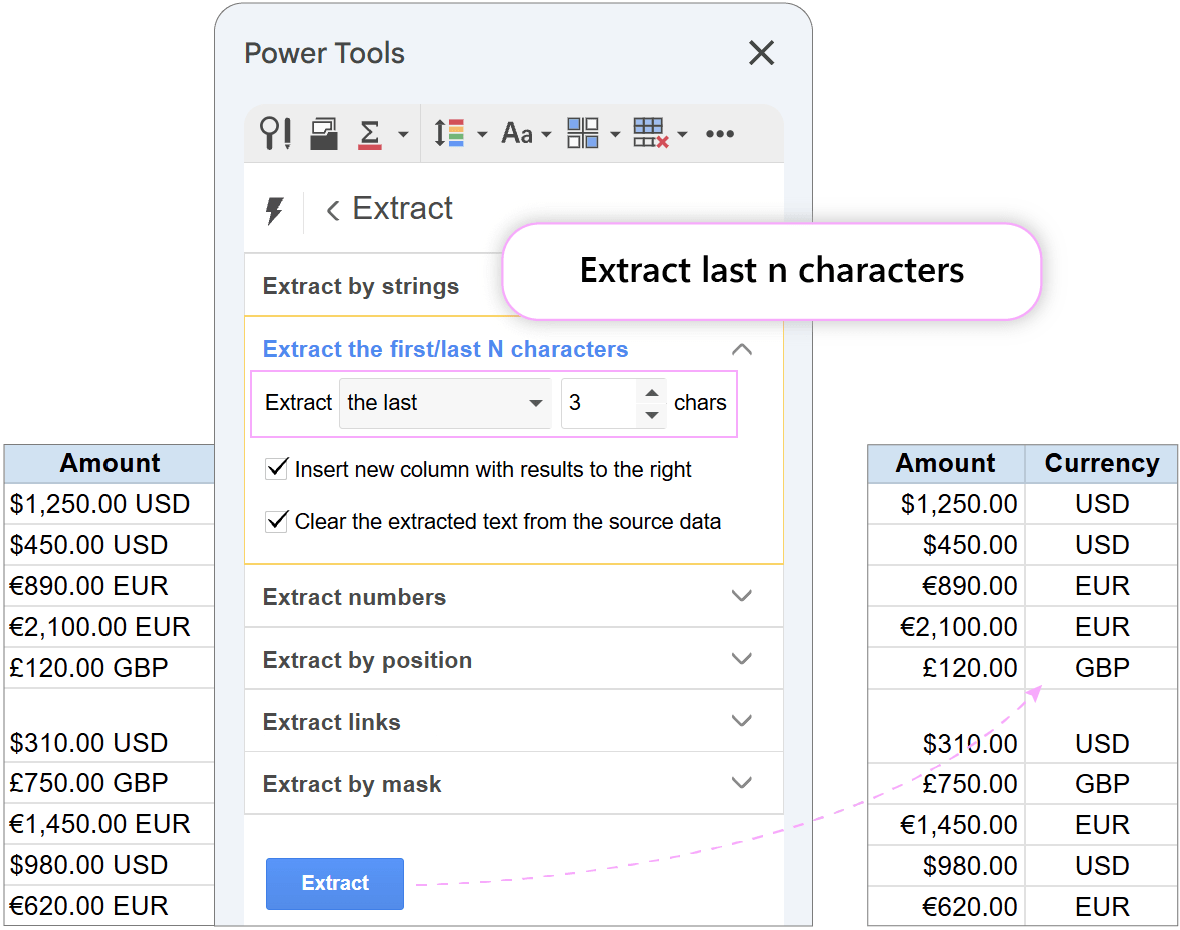This screenshot has width=1180, height=930.
Task: Select the Currency header in result table
Action: [1101, 463]
